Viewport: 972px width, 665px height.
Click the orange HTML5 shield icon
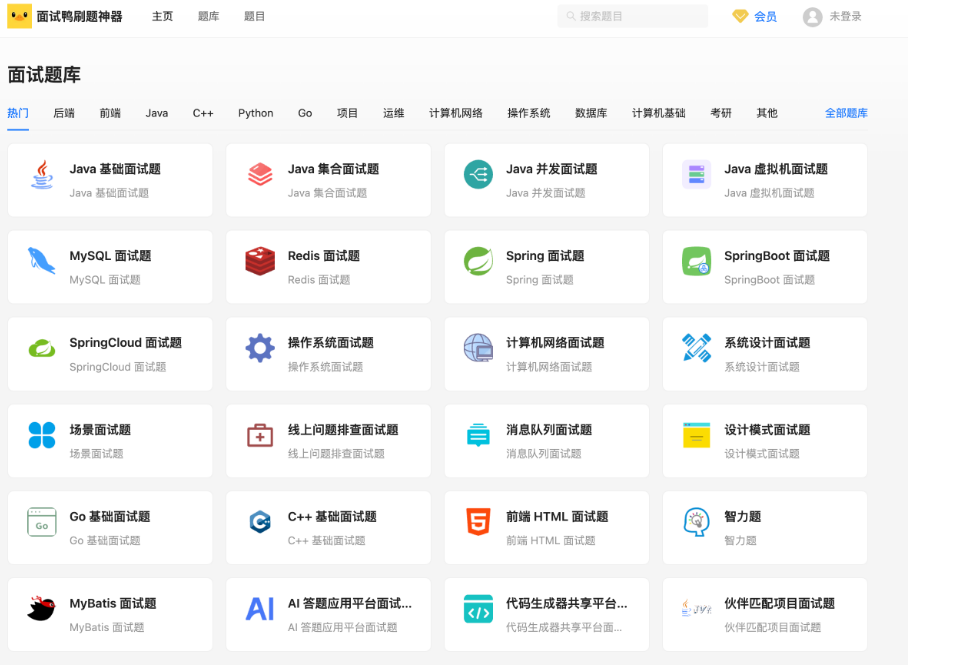coord(479,522)
